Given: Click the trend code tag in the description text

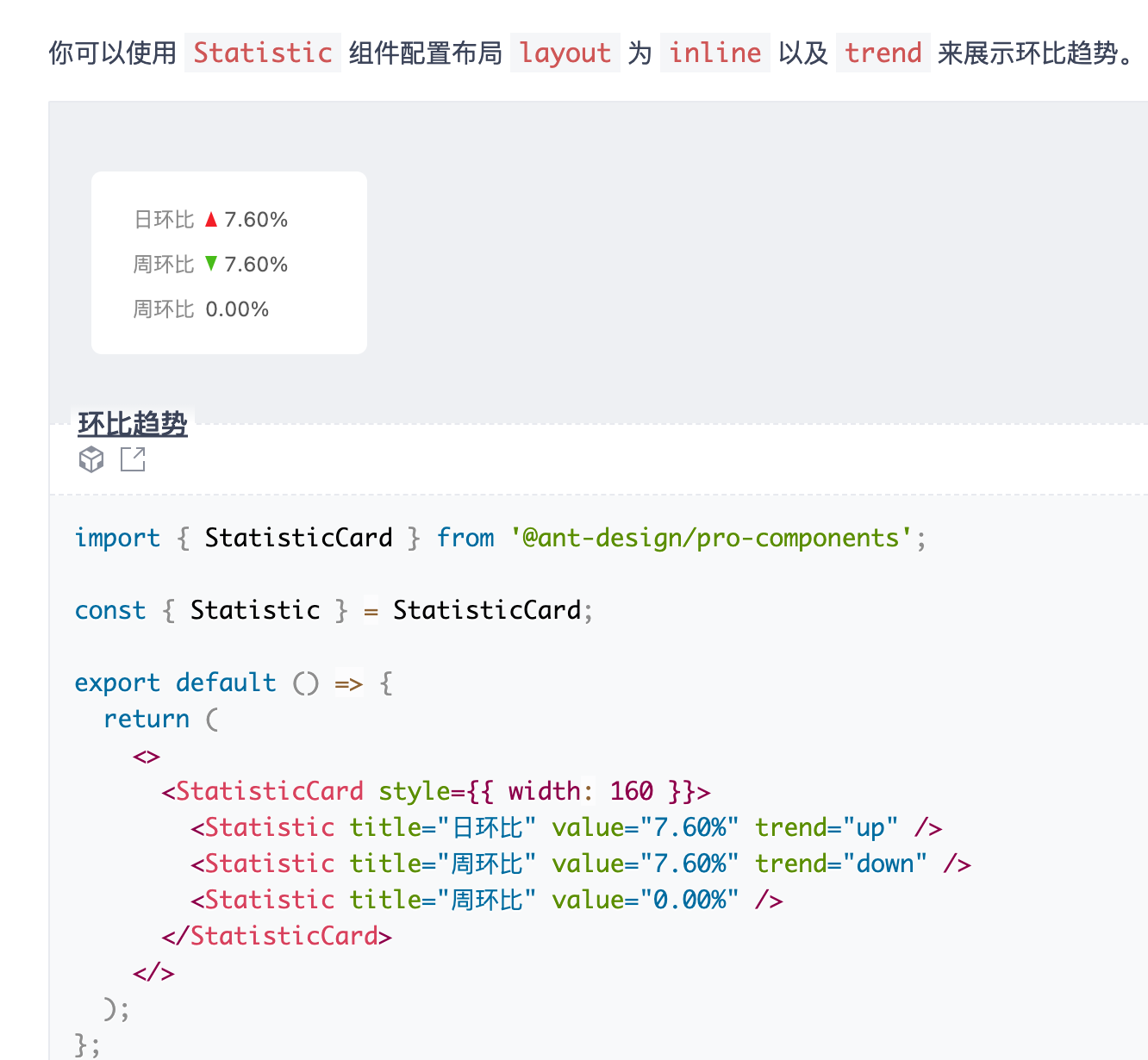Looking at the screenshot, I should [883, 53].
